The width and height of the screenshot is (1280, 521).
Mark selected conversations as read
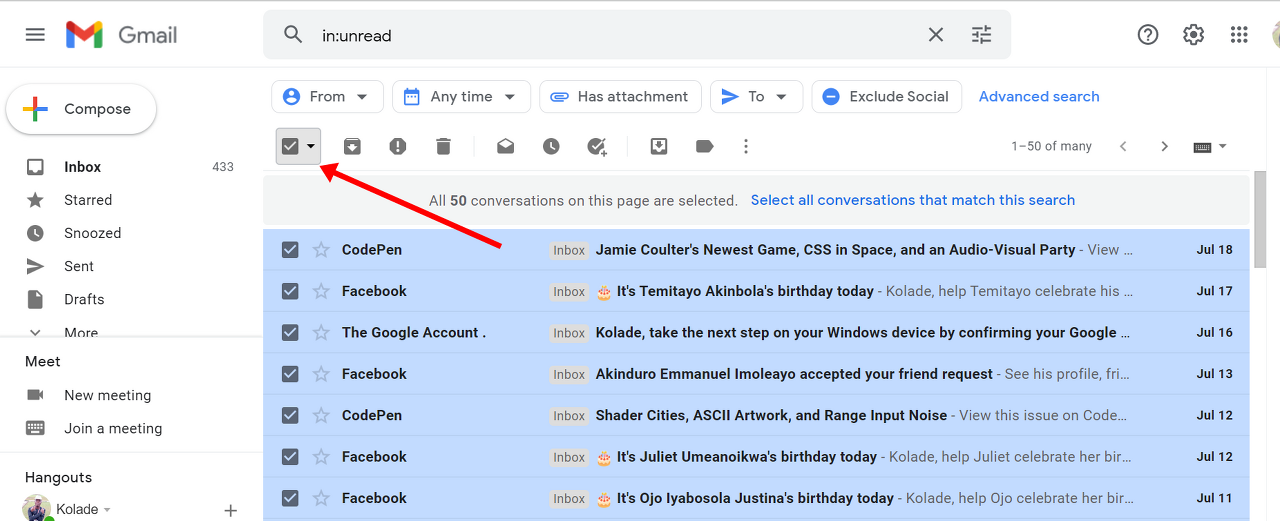[505, 146]
